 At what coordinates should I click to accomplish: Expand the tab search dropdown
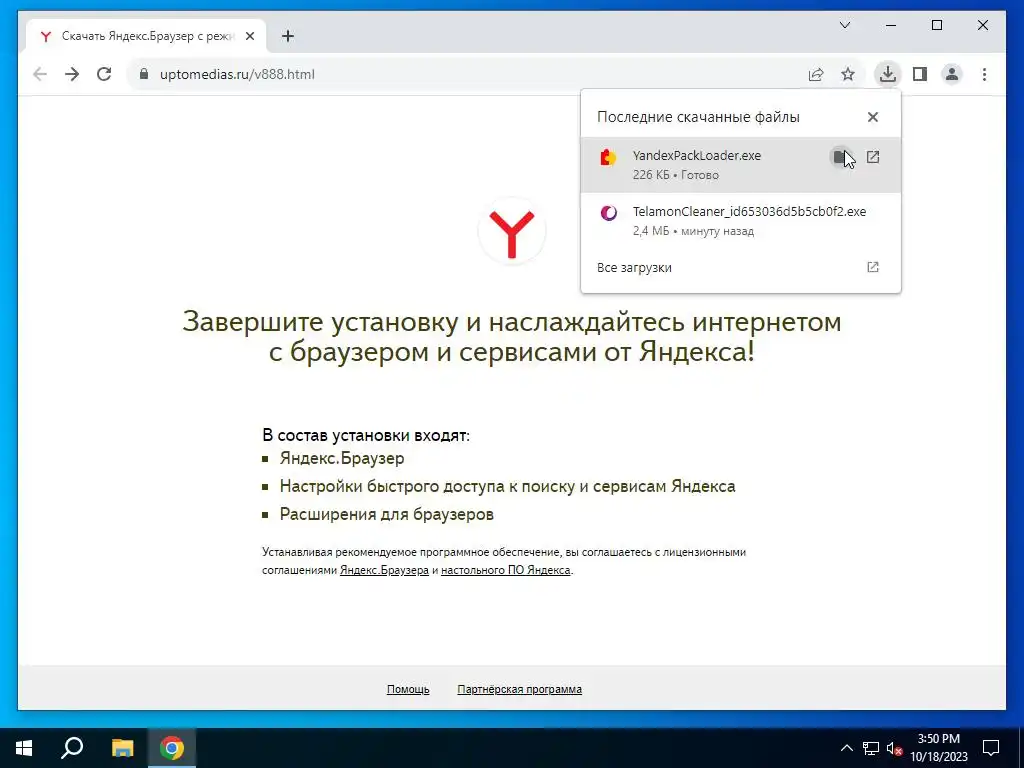[844, 25]
